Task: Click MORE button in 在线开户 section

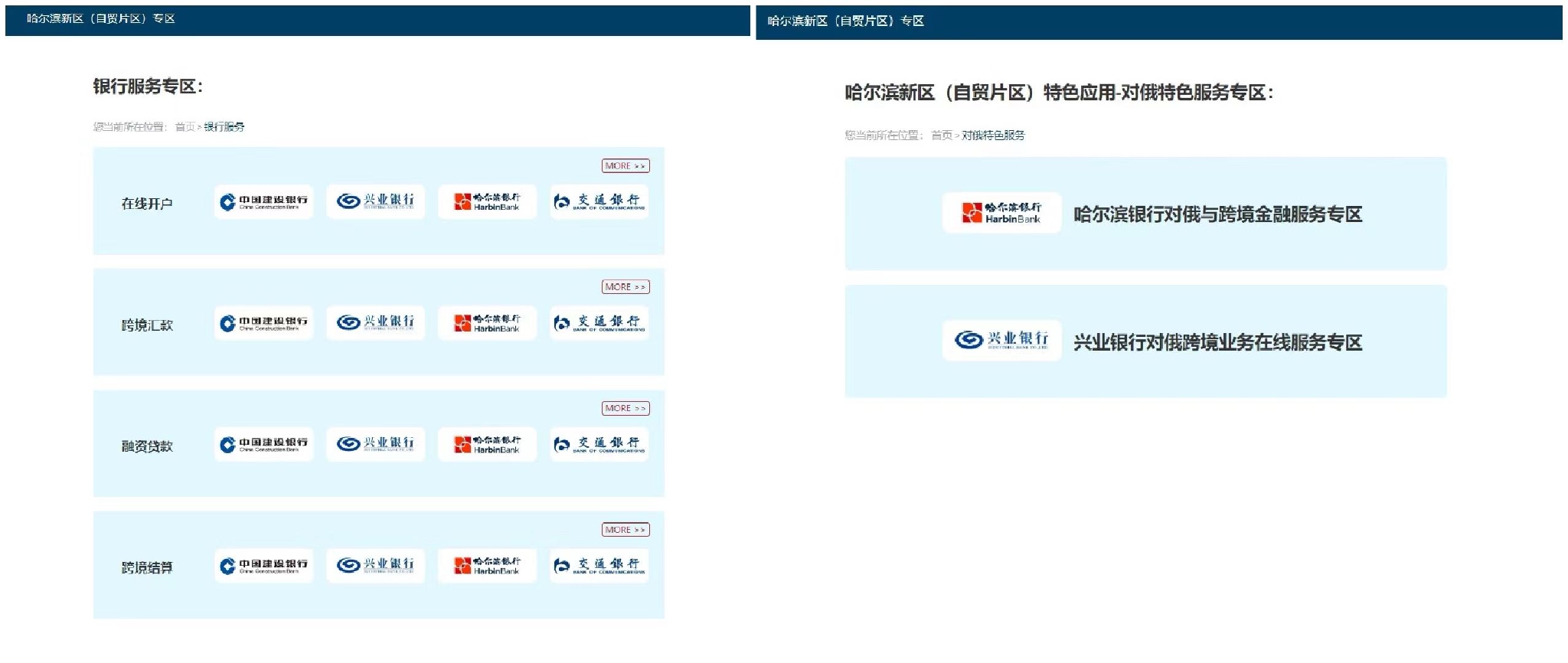Action: (x=626, y=165)
